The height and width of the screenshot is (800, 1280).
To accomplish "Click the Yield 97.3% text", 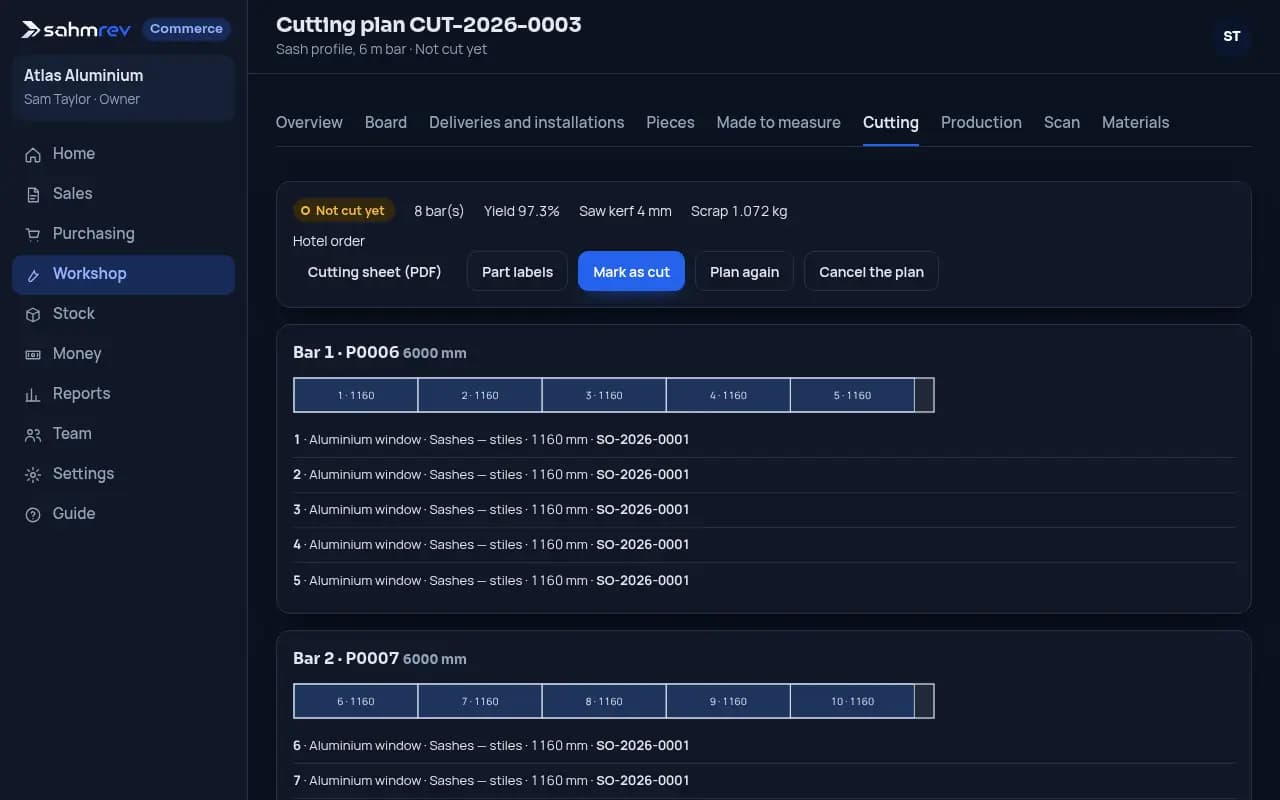I will [522, 211].
